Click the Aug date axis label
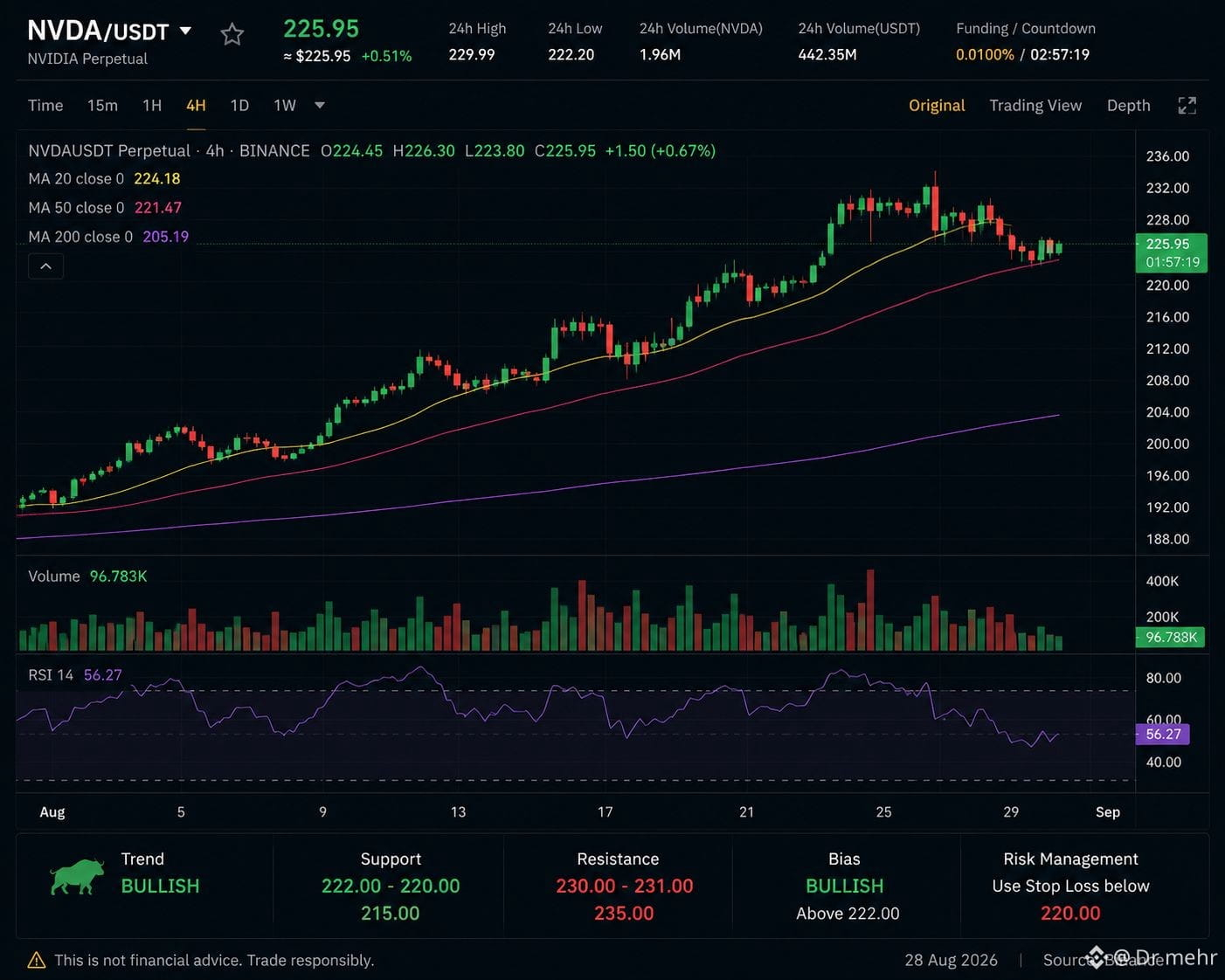This screenshot has height=980, width=1225. 52,812
